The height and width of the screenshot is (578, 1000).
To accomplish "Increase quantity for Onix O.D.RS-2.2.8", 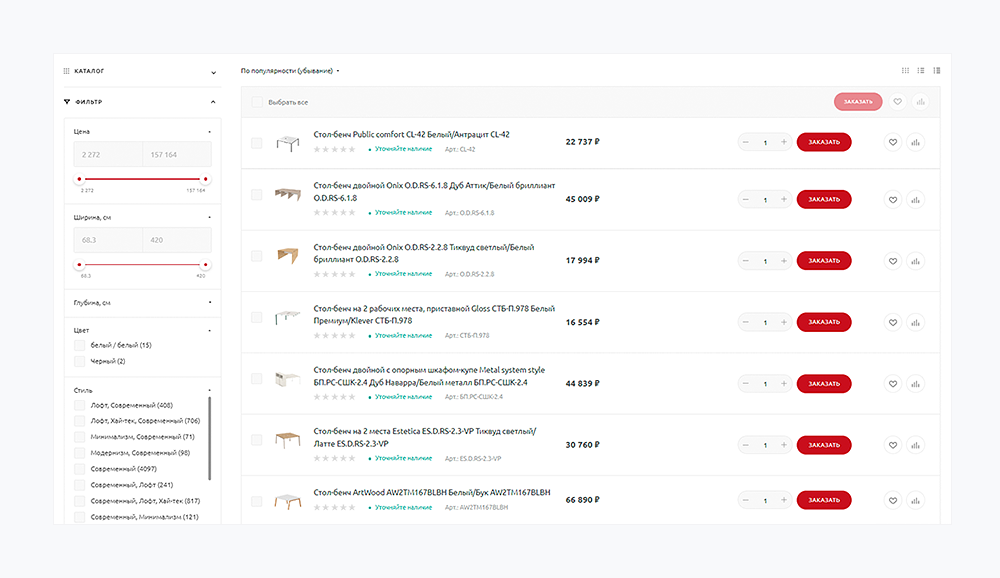I will [784, 261].
